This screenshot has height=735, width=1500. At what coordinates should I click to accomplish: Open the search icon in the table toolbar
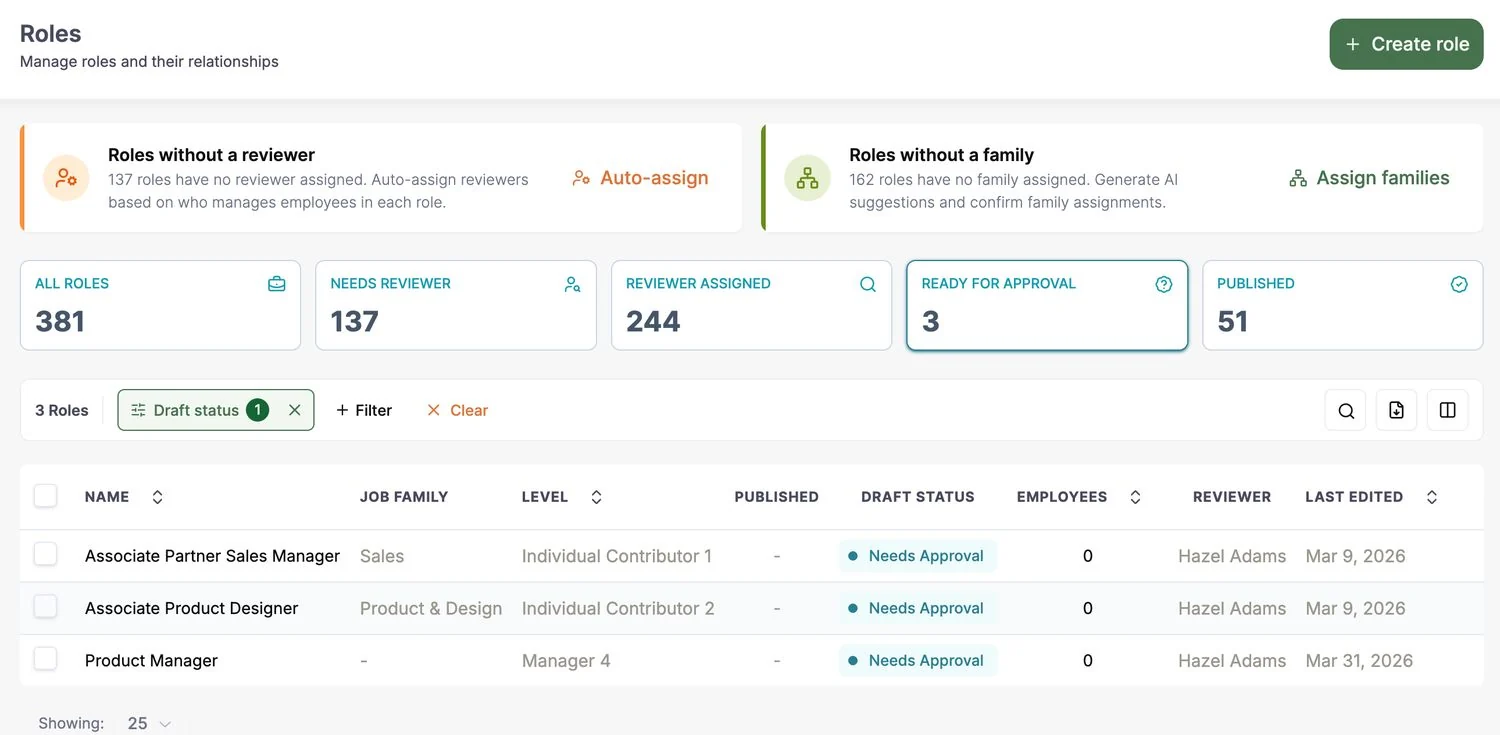tap(1346, 410)
